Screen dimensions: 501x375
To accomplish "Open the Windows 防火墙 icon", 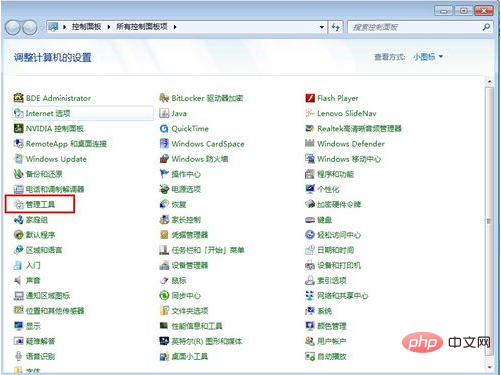I will click(x=164, y=159).
